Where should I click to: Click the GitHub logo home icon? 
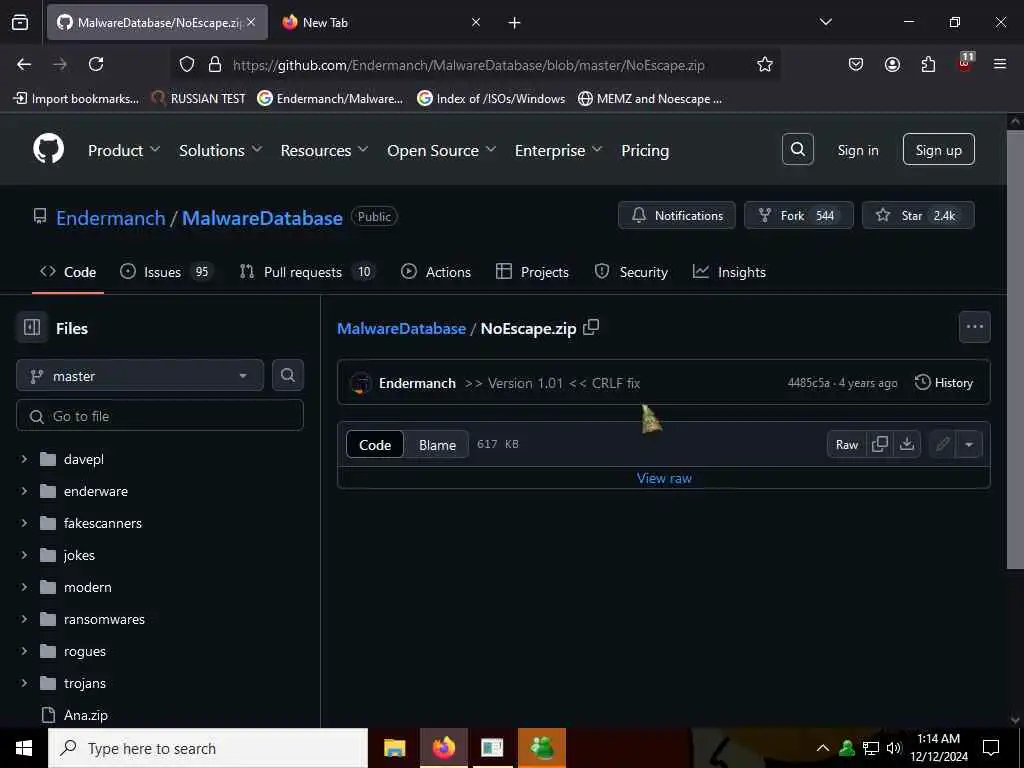pos(49,150)
